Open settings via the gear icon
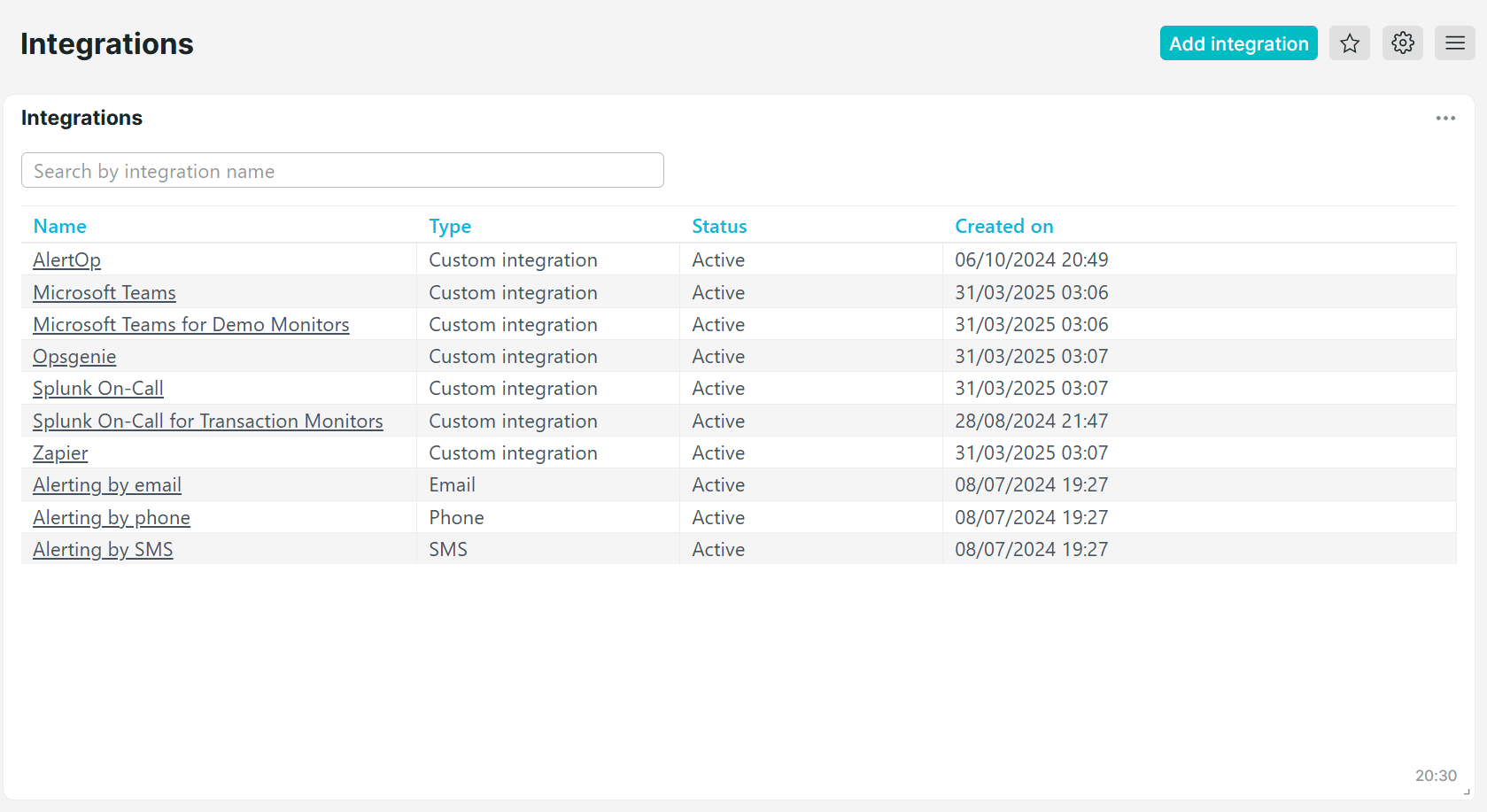The image size is (1487, 812). [1402, 43]
